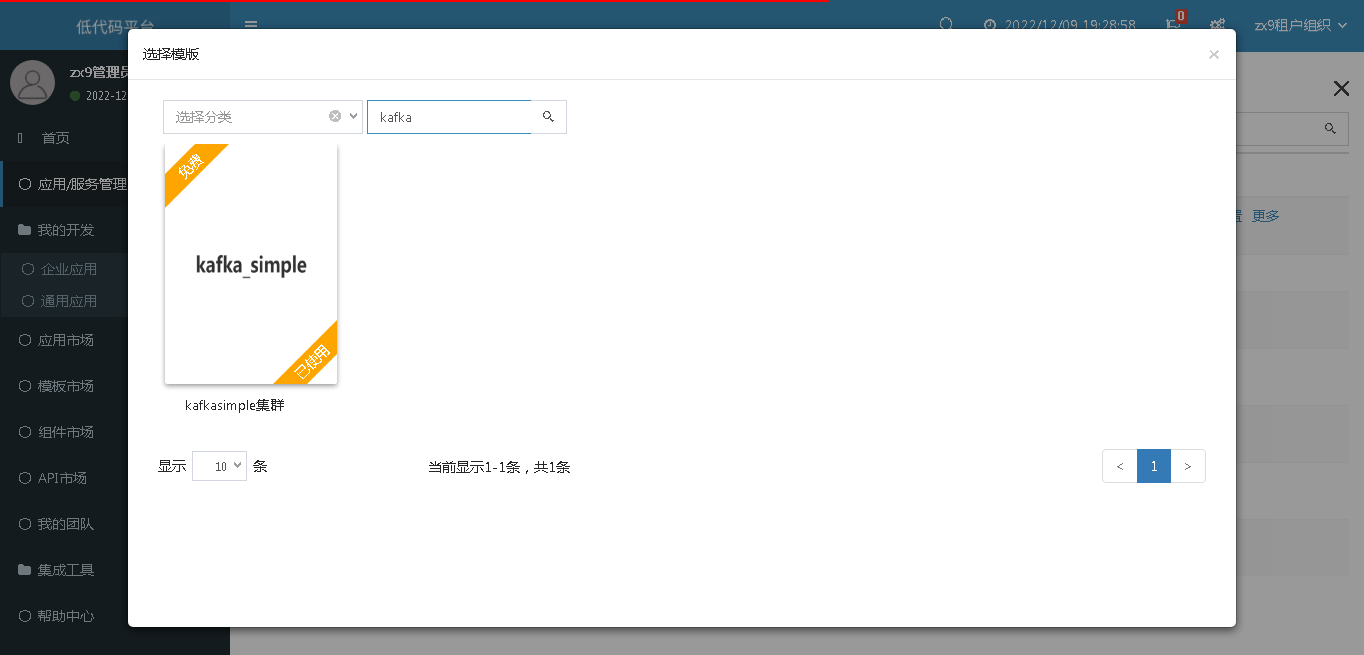
Task: Close the background panel with the large X
Action: (1341, 89)
